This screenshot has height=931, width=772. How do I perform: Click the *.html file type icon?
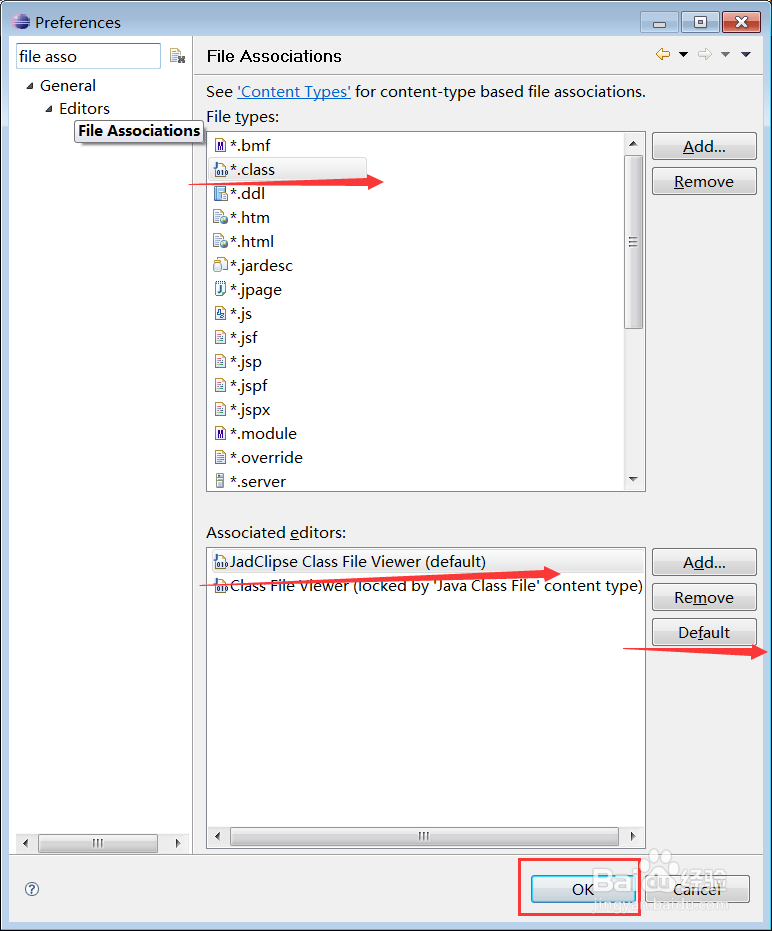220,242
